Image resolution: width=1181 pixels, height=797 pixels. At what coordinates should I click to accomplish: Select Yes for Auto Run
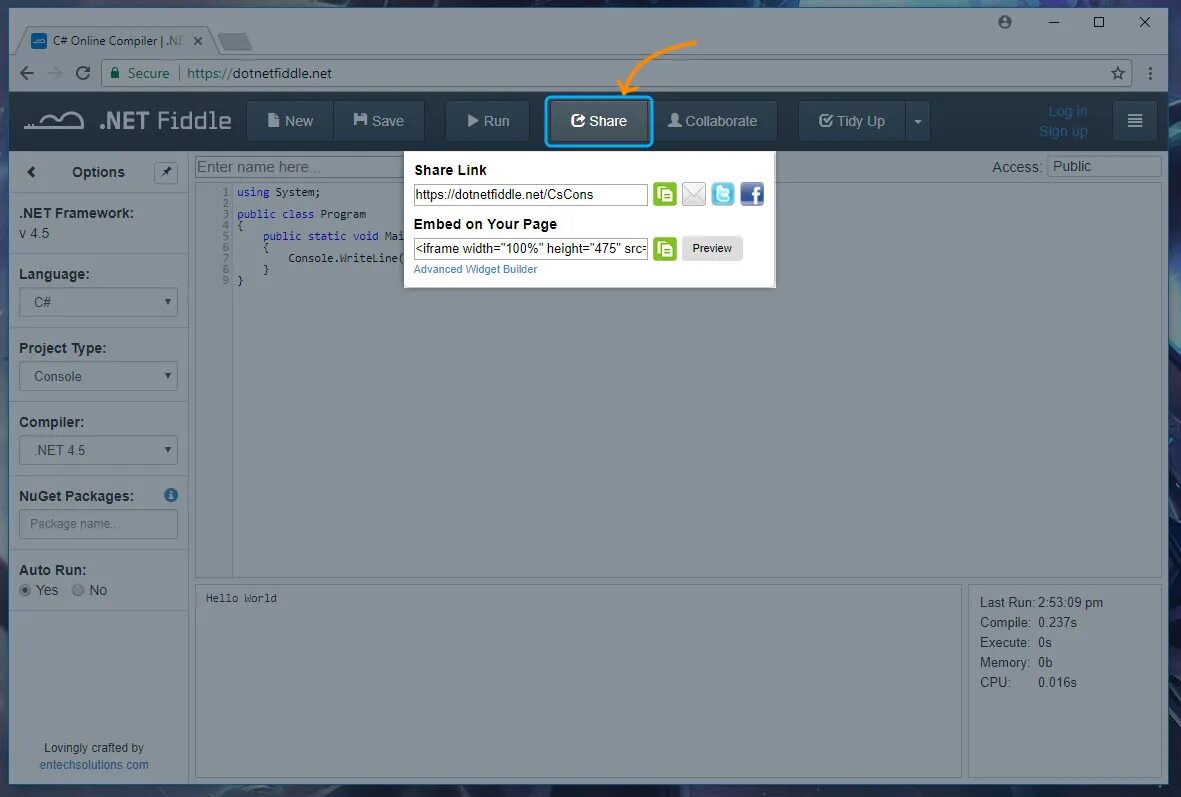pyautogui.click(x=26, y=591)
